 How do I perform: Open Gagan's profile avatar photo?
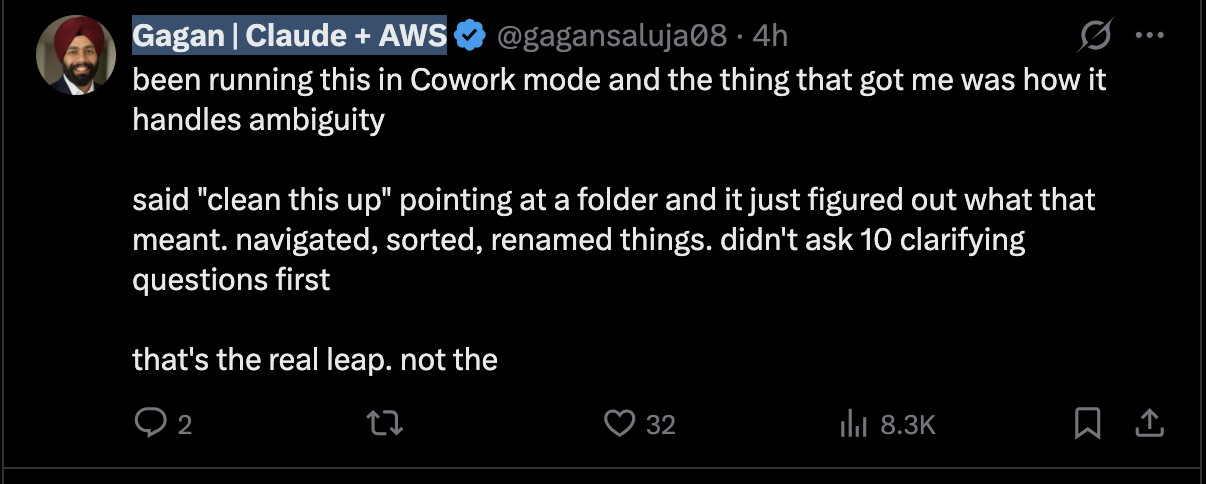(69, 55)
